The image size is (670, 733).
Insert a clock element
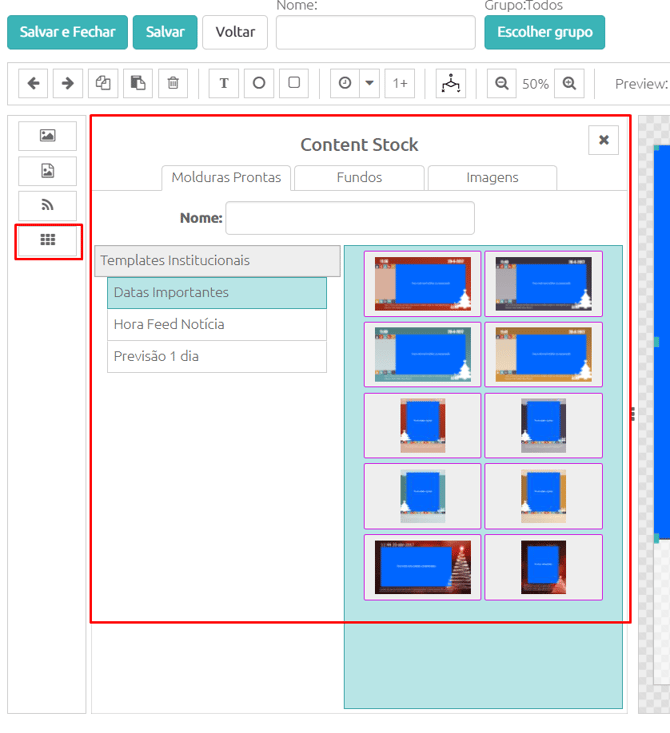point(345,83)
